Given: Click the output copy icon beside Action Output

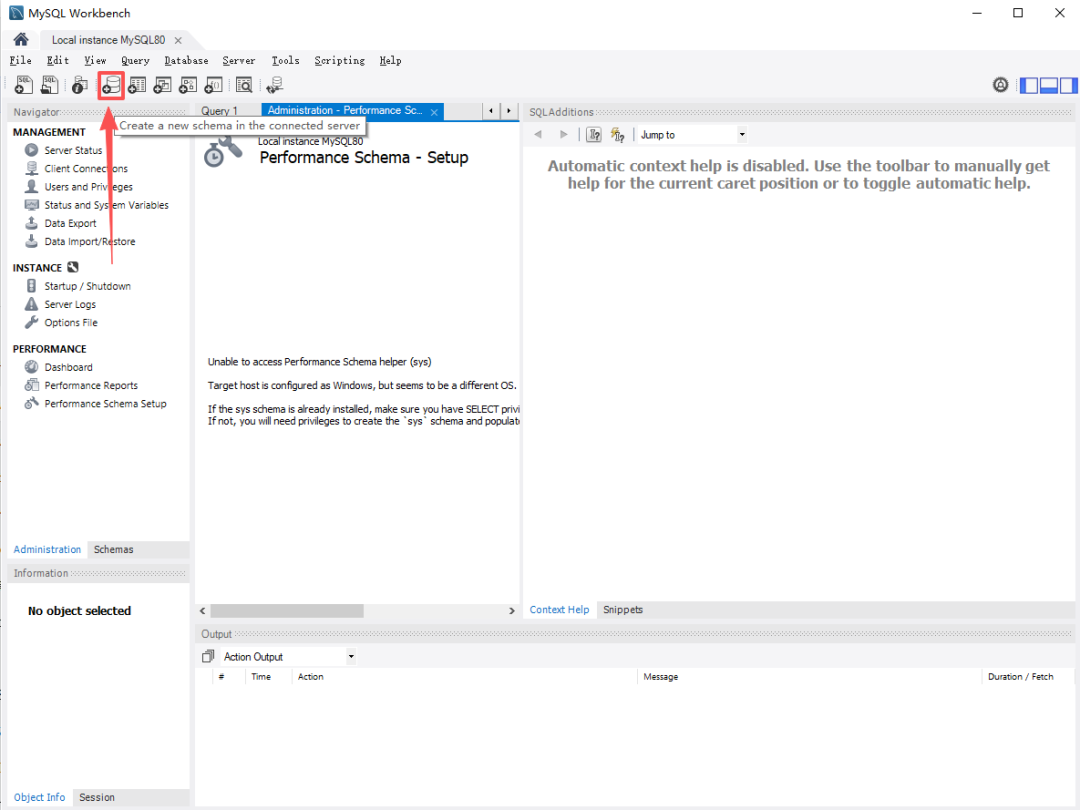Looking at the screenshot, I should pos(208,656).
